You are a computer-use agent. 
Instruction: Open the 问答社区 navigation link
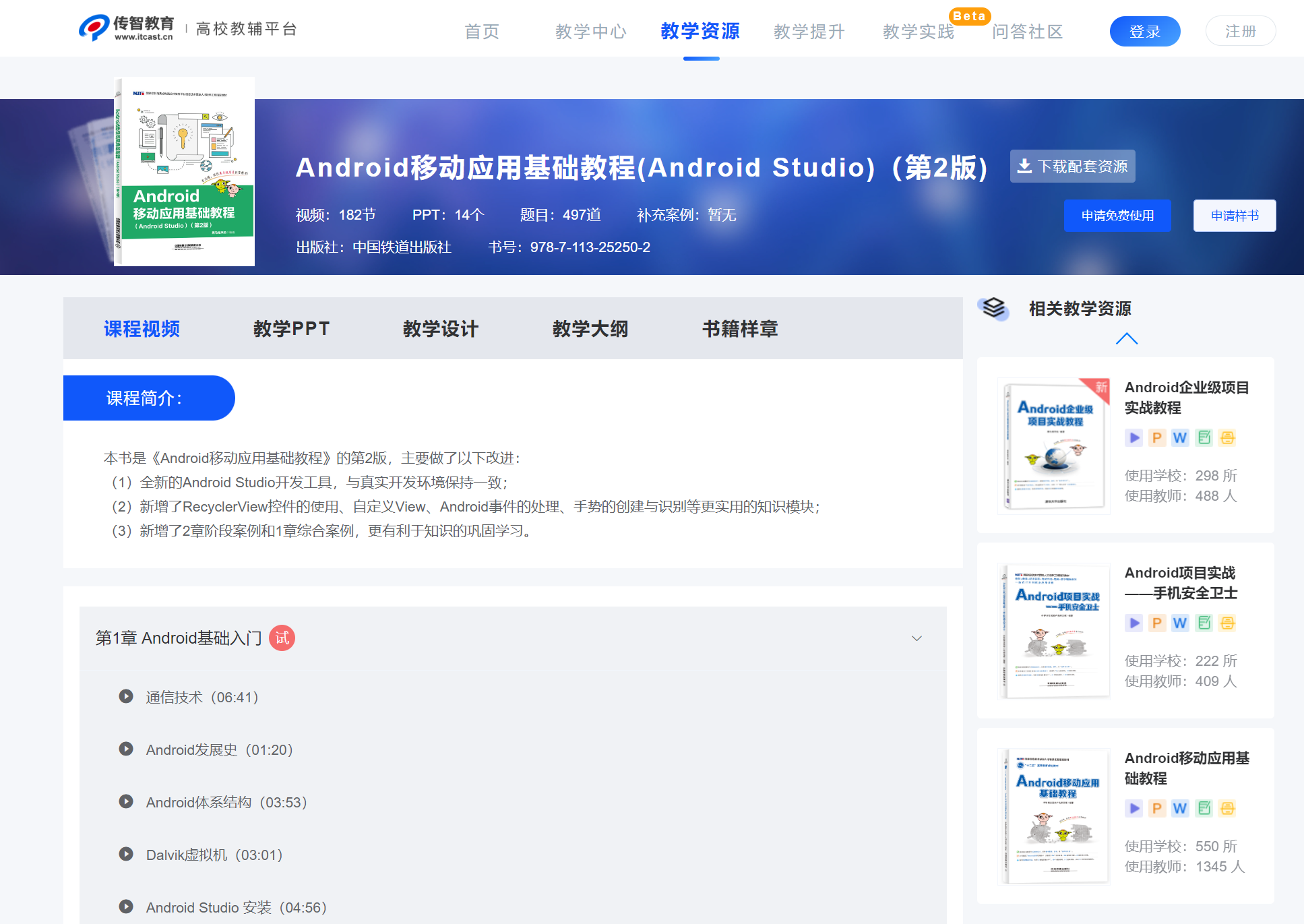[x=1027, y=32]
